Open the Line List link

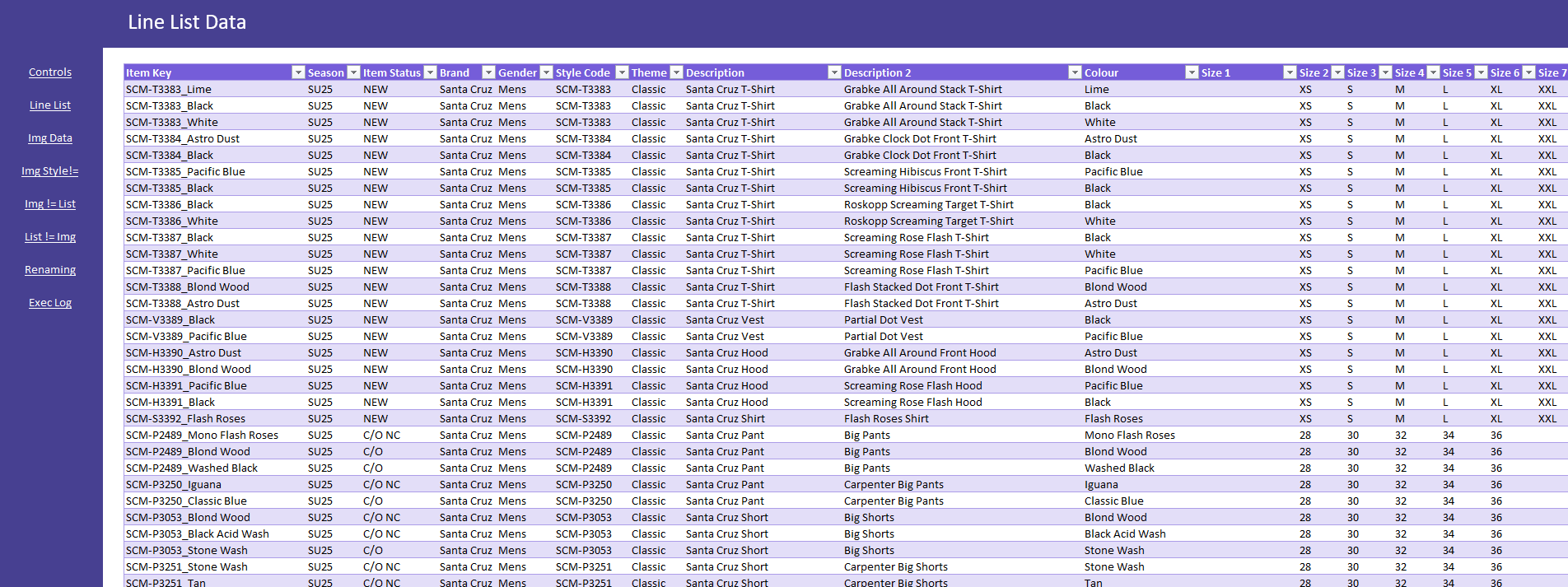(50, 105)
